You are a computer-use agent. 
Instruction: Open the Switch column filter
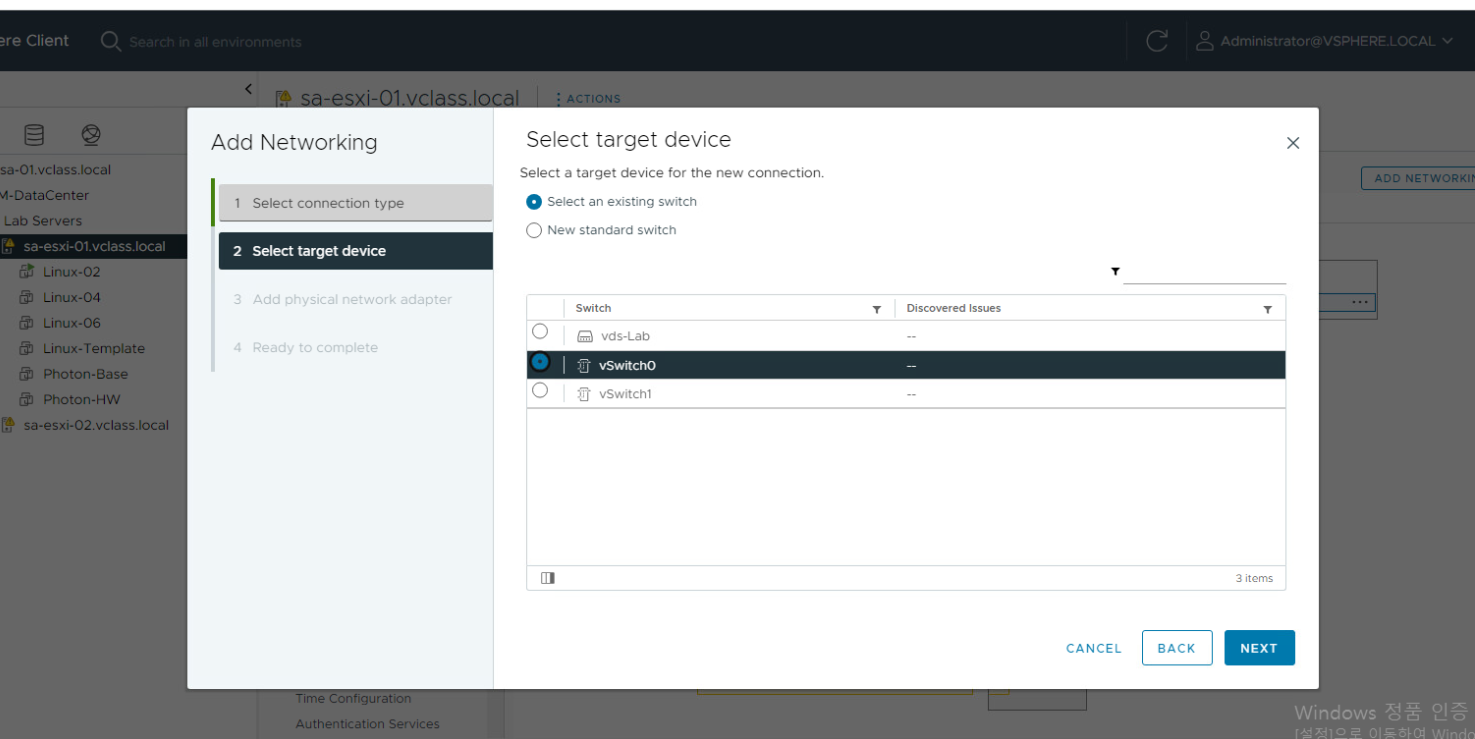(877, 309)
